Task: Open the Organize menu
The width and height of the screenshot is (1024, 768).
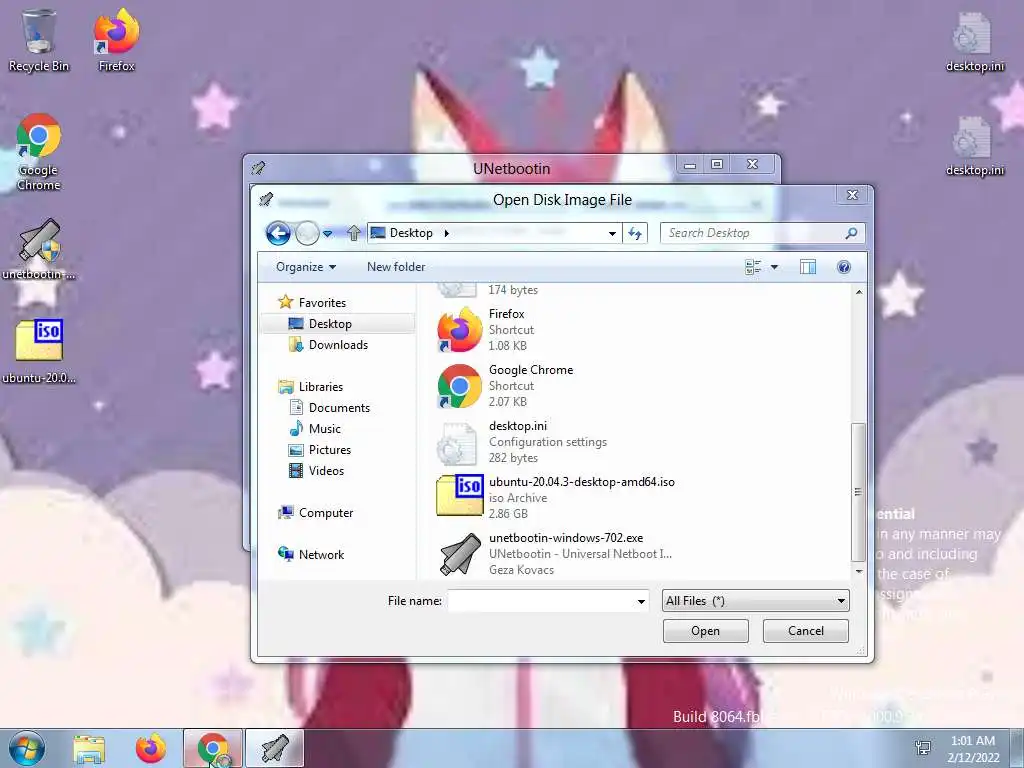Action: [x=306, y=267]
